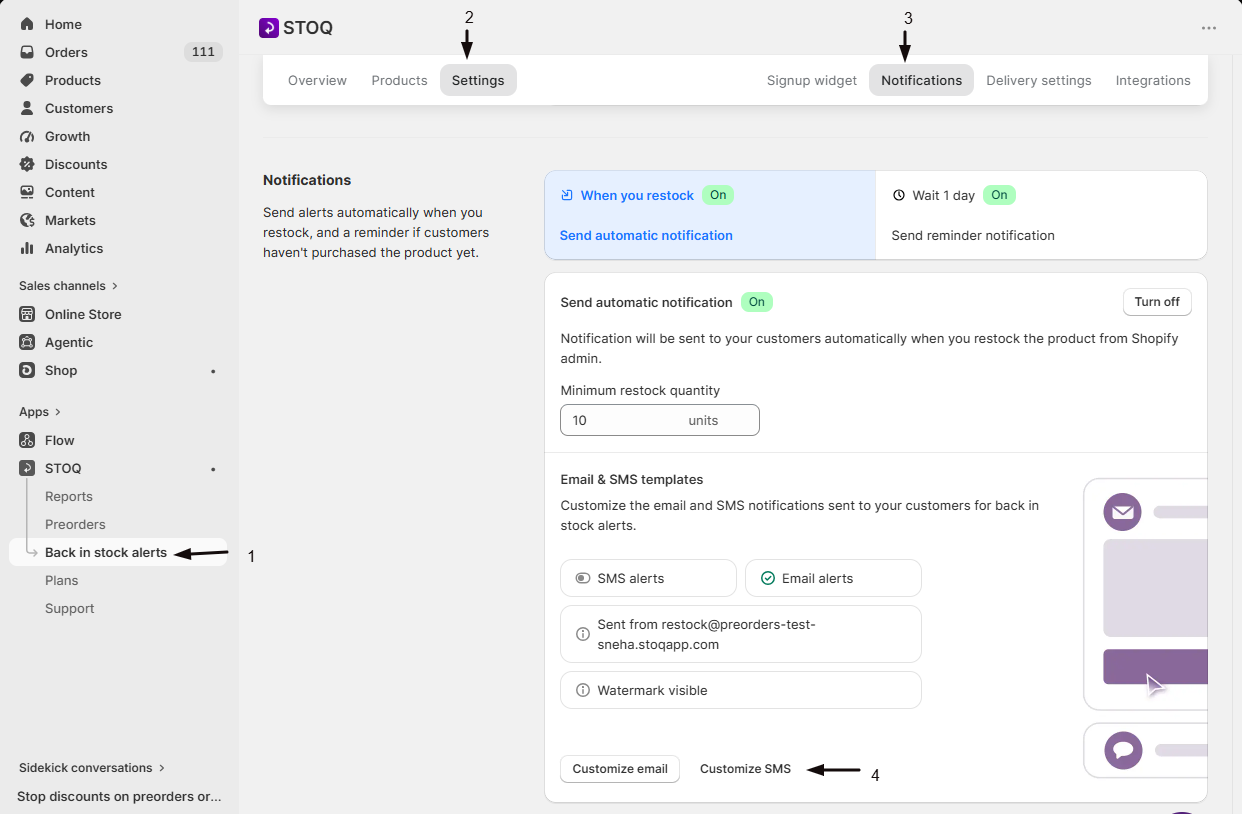Switch to the Products tab in STOQ
The width and height of the screenshot is (1242, 814).
click(399, 80)
